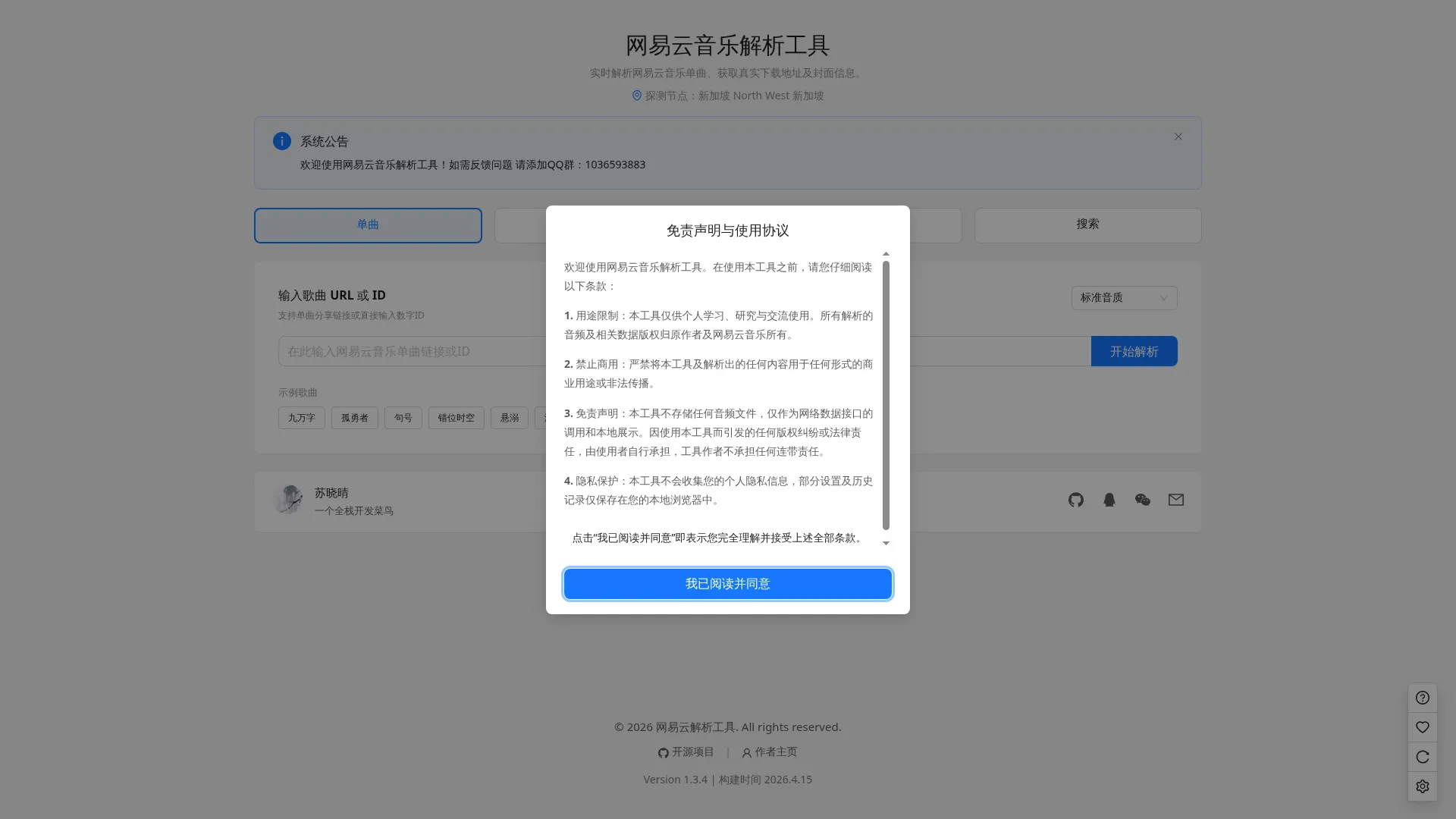This screenshot has width=1456, height=819.
Task: Click the email envelope icon
Action: [1175, 500]
